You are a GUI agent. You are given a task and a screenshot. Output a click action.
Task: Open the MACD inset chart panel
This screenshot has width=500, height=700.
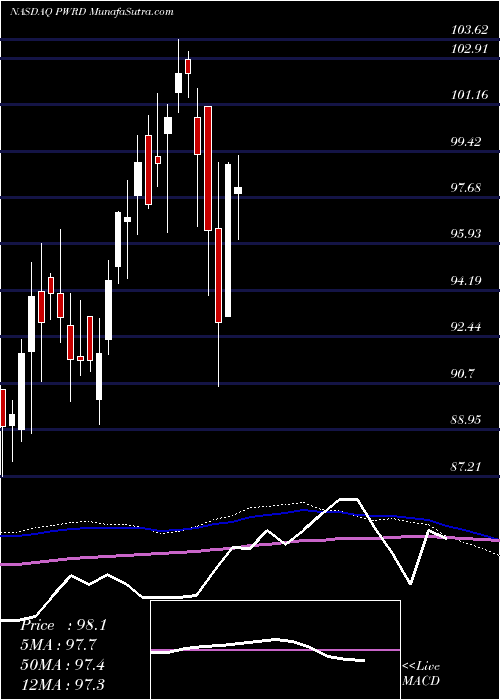pyautogui.click(x=275, y=650)
